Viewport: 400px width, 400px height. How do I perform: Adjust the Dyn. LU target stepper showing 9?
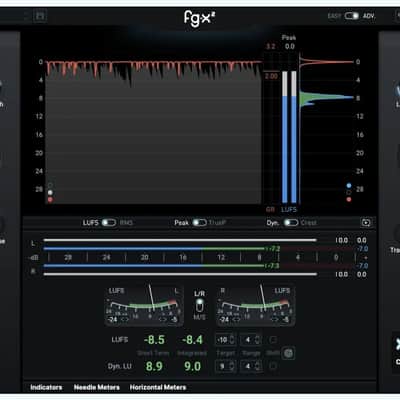click(226, 366)
